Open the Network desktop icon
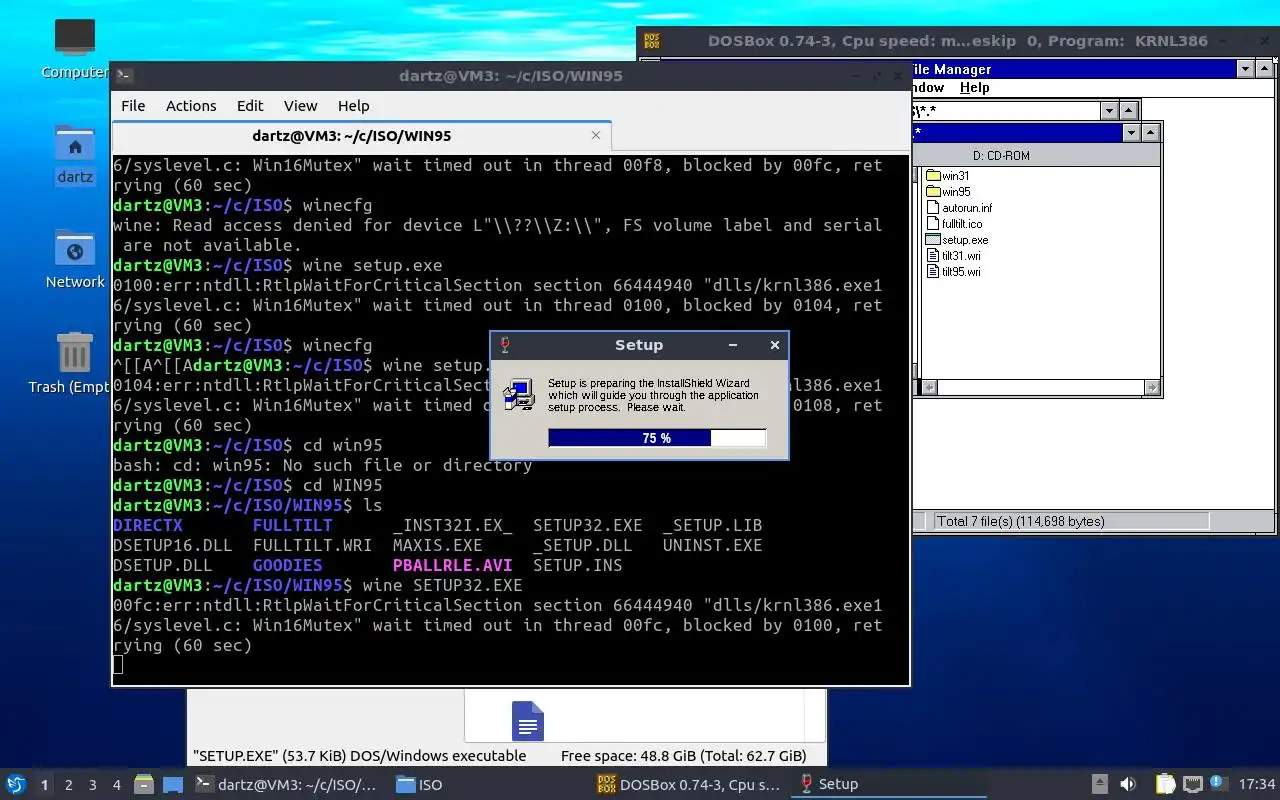1280x800 pixels. pyautogui.click(x=75, y=250)
